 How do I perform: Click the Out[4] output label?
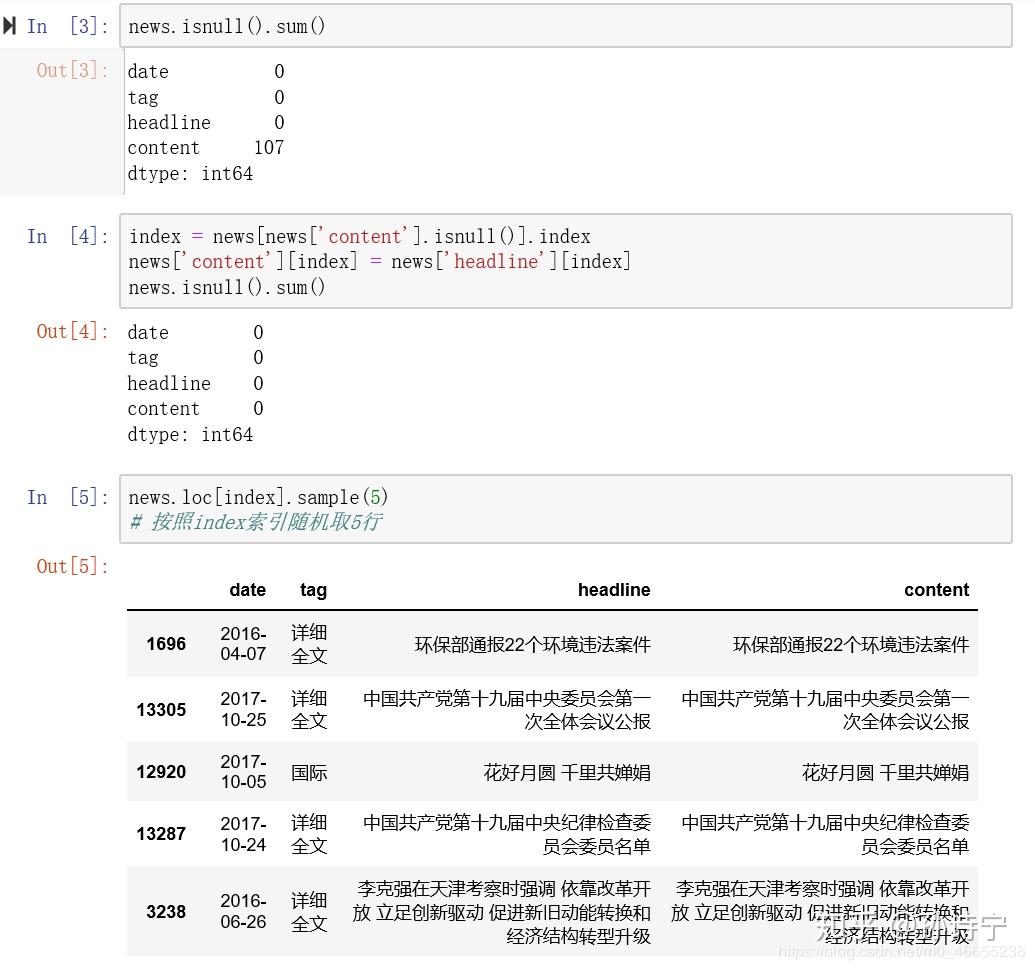click(71, 331)
